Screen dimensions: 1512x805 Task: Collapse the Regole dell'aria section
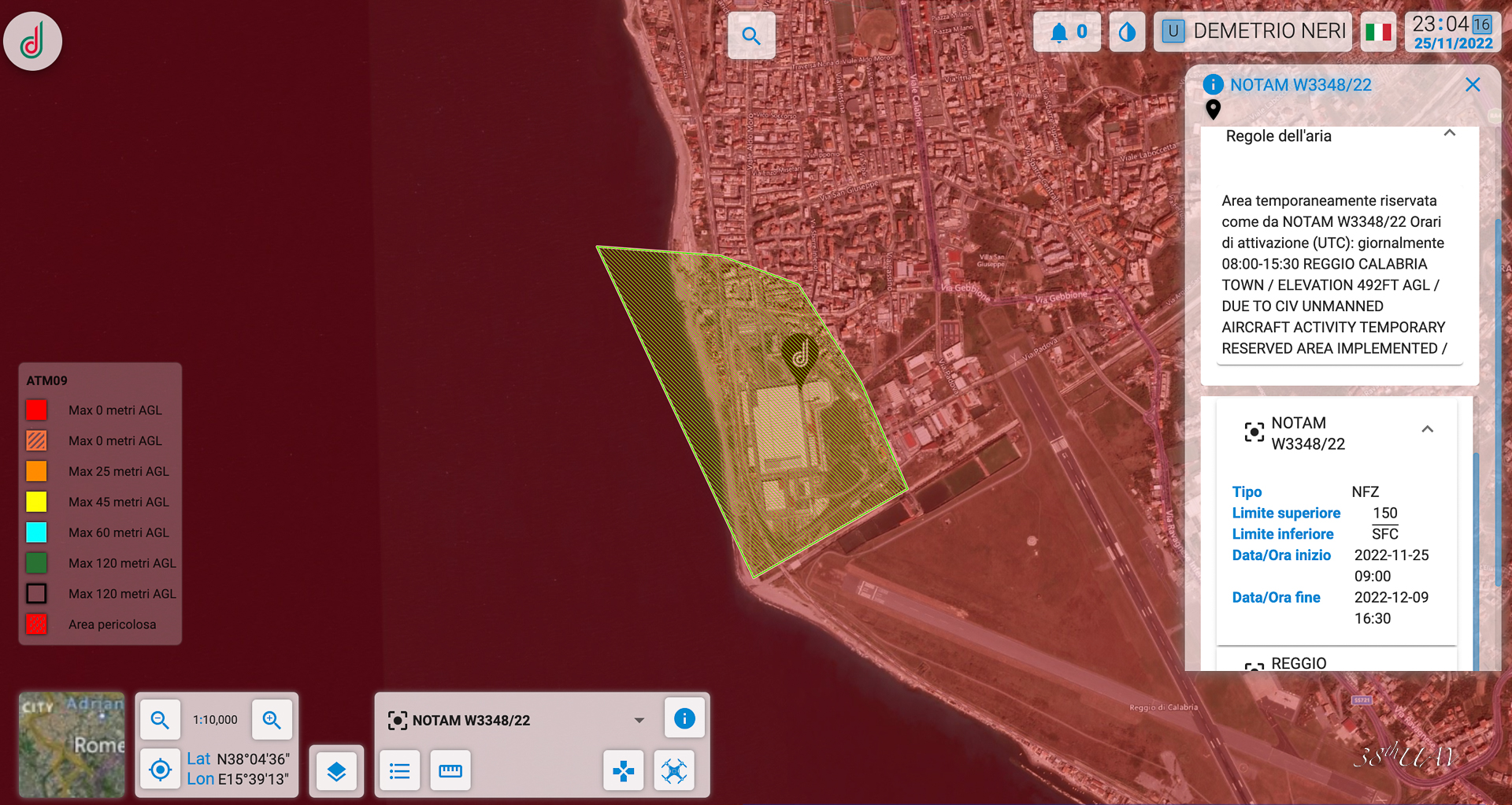[x=1449, y=134]
